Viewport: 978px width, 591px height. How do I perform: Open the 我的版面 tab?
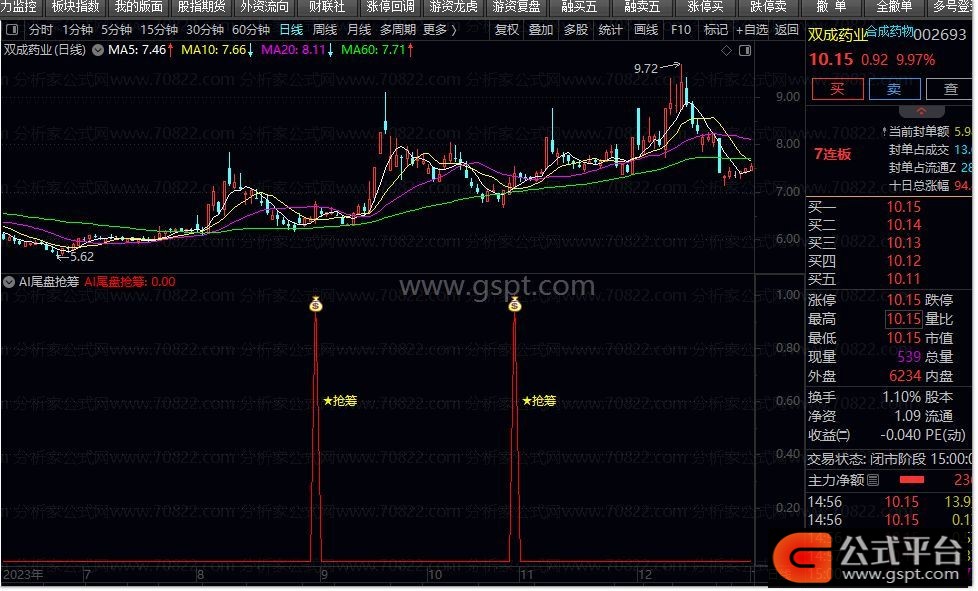tap(138, 7)
